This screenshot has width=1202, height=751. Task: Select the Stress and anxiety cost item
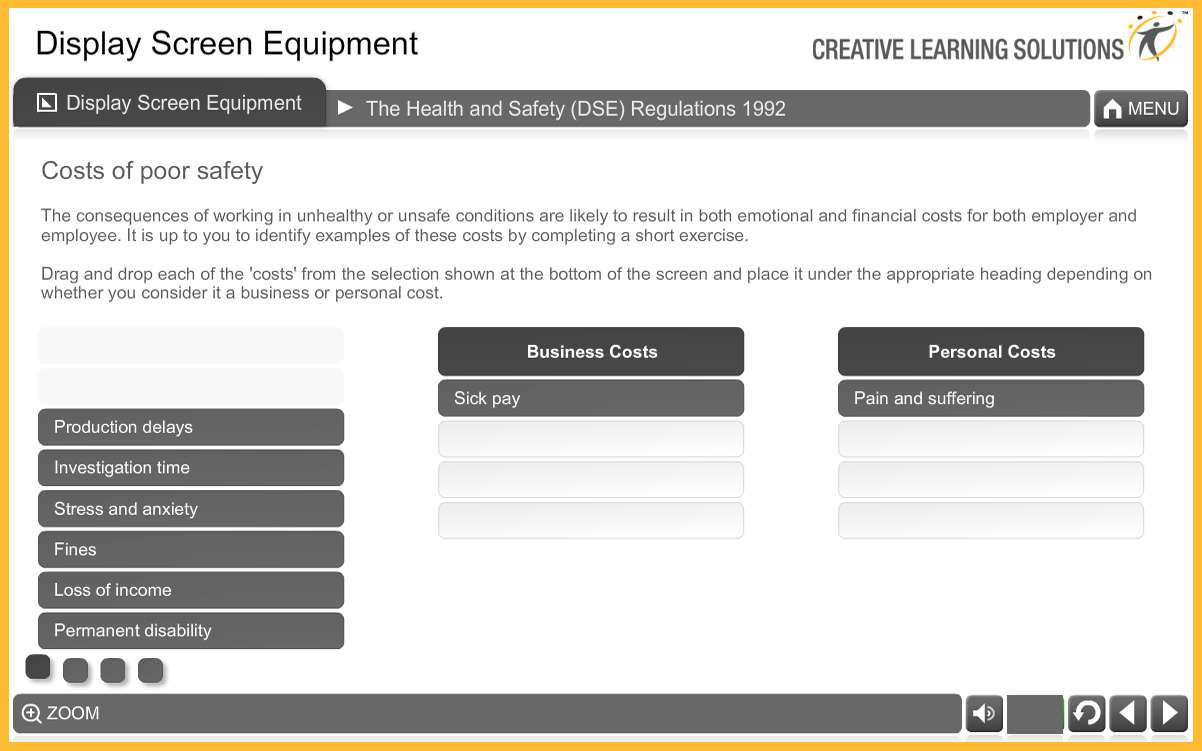pyautogui.click(x=191, y=508)
